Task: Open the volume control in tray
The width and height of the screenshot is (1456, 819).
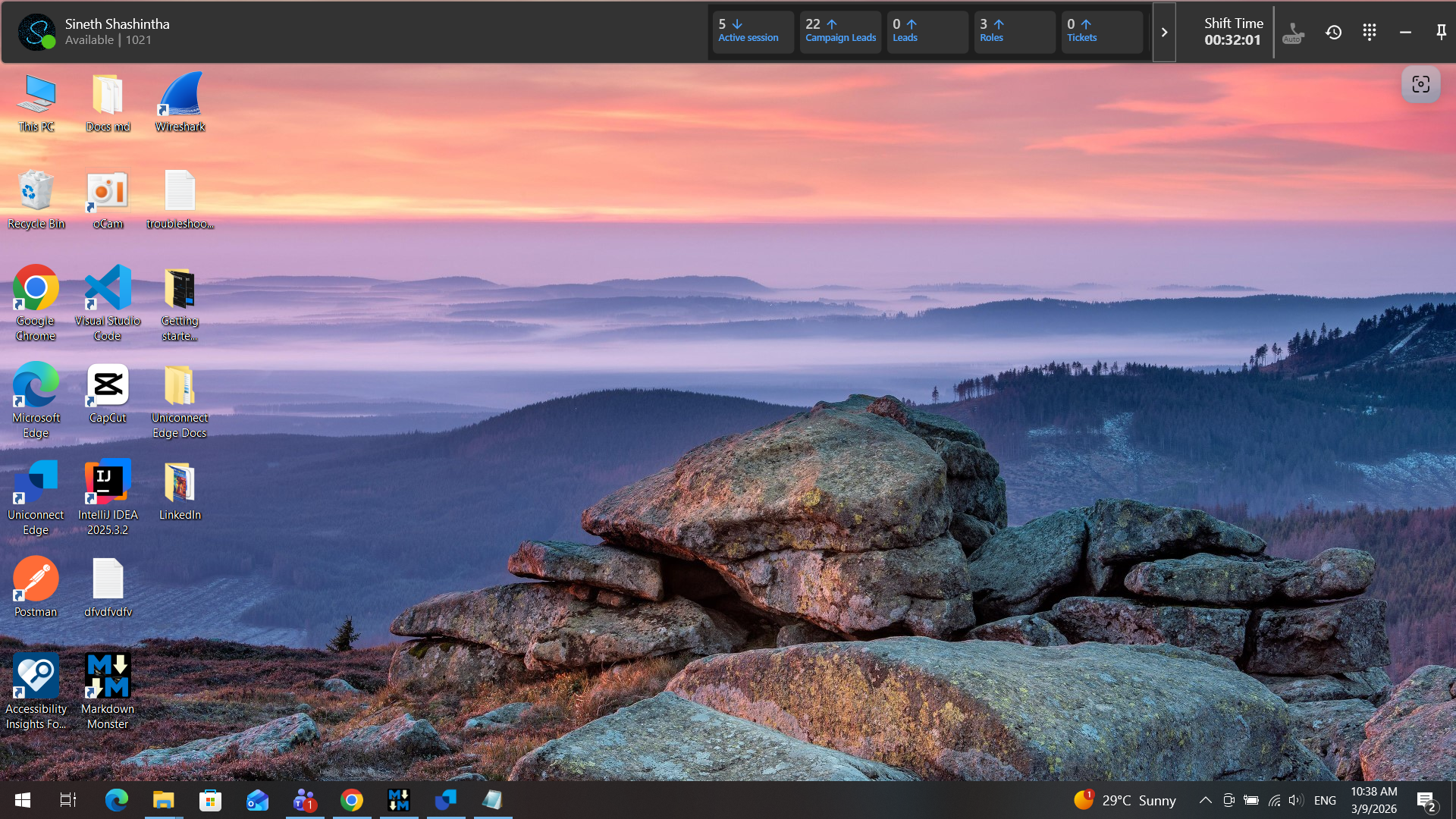Action: [x=1295, y=800]
